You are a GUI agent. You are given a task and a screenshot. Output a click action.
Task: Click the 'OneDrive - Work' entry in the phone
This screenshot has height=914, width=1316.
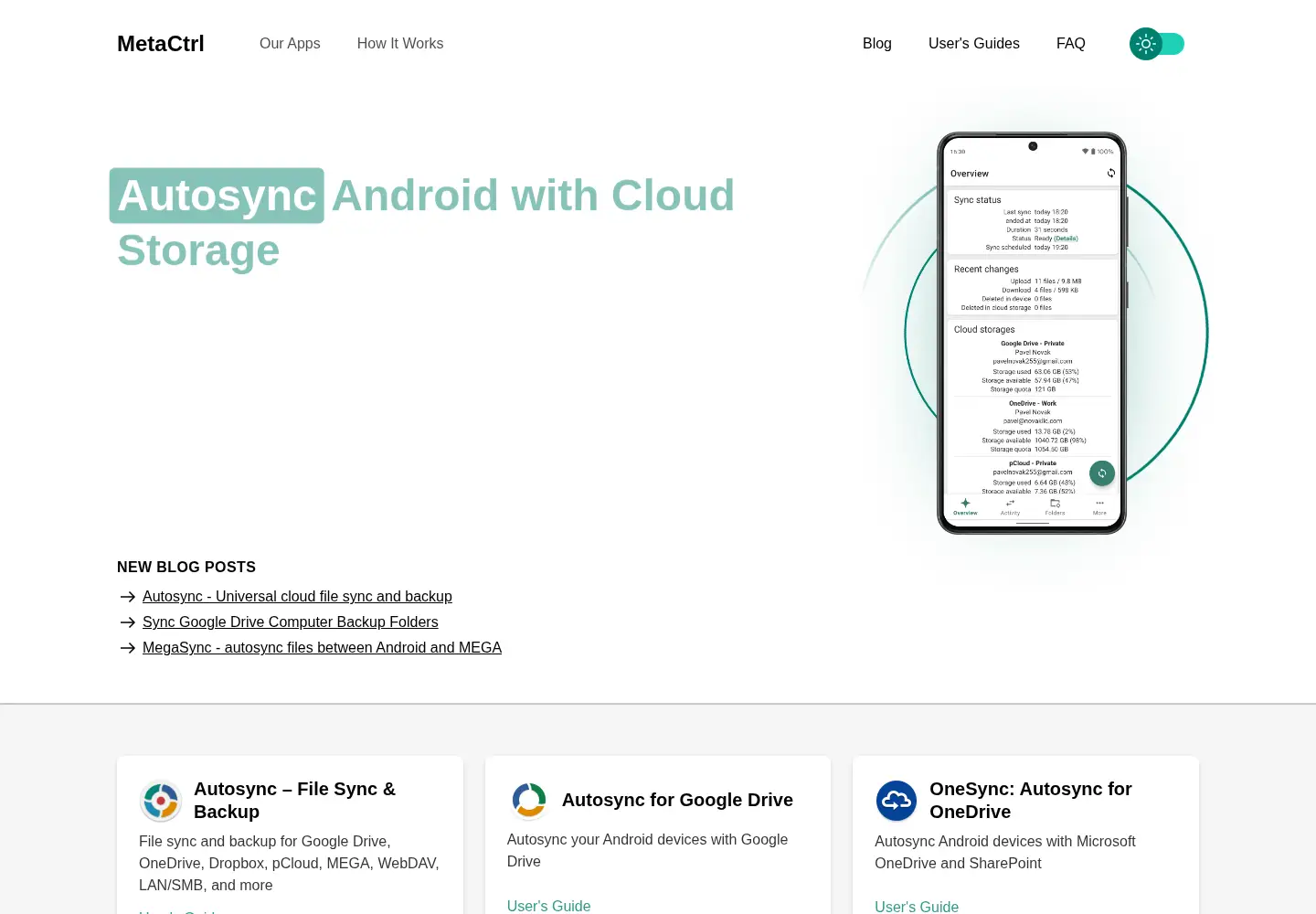[1033, 403]
